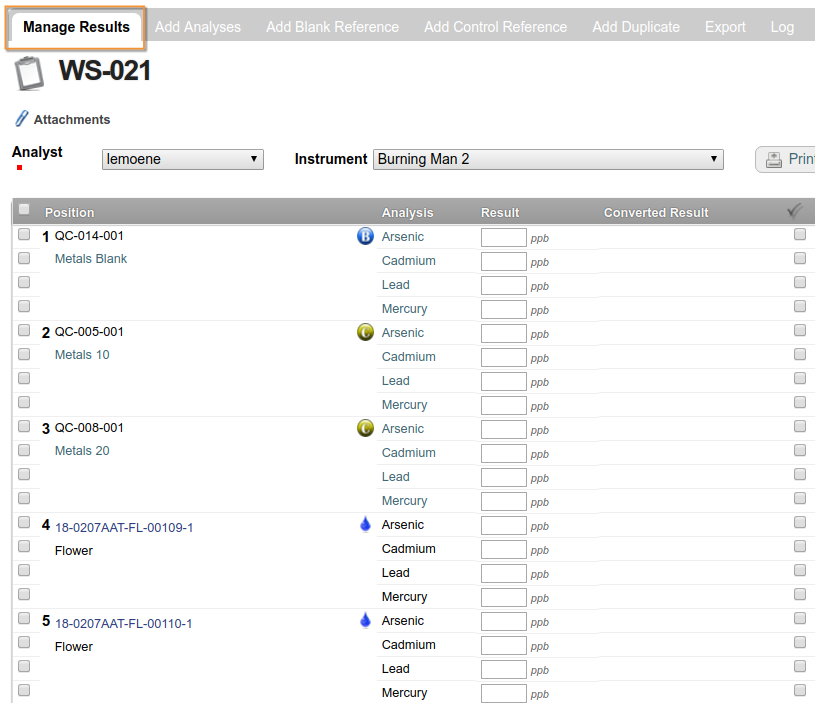Viewport: 815px width, 703px height.
Task: Open the Metals Blank reference link
Action: [x=91, y=259]
